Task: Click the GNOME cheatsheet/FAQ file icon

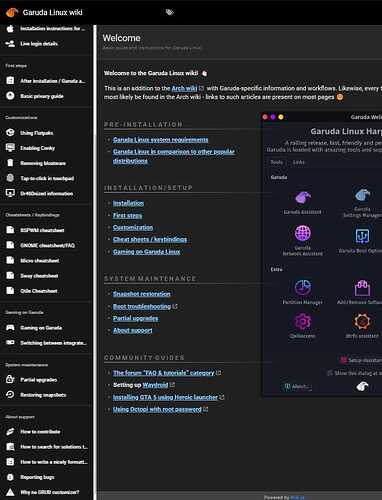Action: tap(10, 245)
